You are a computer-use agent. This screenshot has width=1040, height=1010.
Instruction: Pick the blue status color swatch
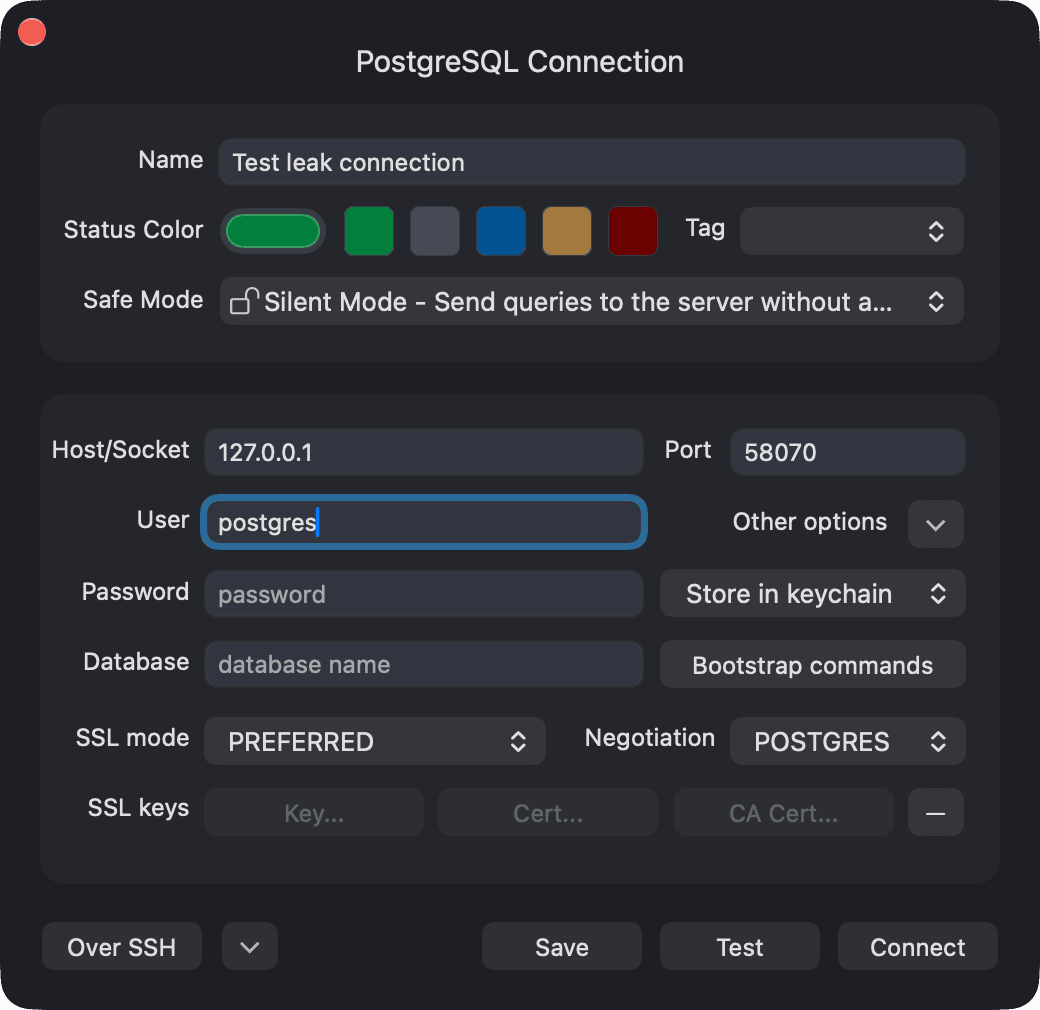tap(501, 231)
